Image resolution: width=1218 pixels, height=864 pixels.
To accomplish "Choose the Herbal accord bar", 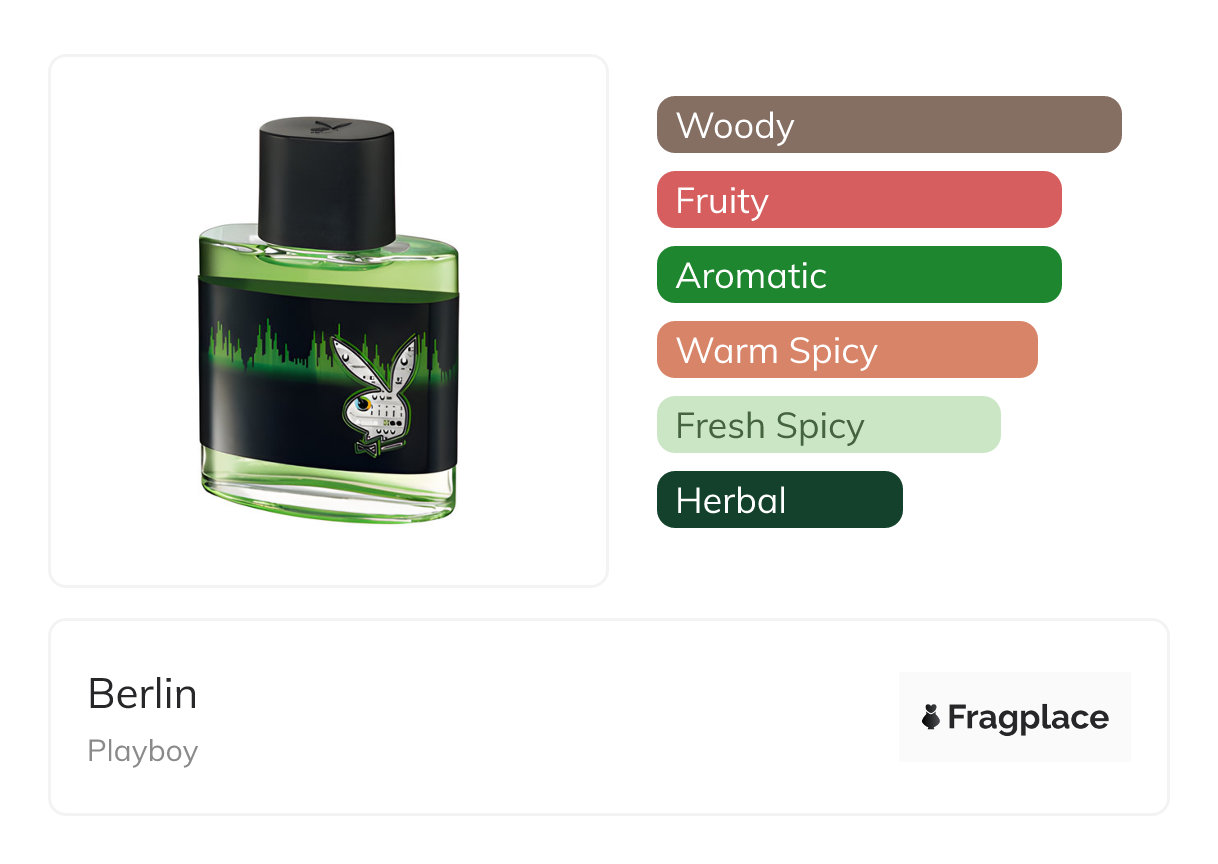I will [x=780, y=500].
